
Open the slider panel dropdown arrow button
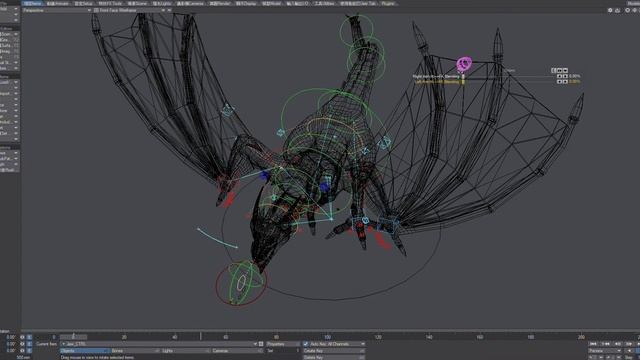click(565, 71)
